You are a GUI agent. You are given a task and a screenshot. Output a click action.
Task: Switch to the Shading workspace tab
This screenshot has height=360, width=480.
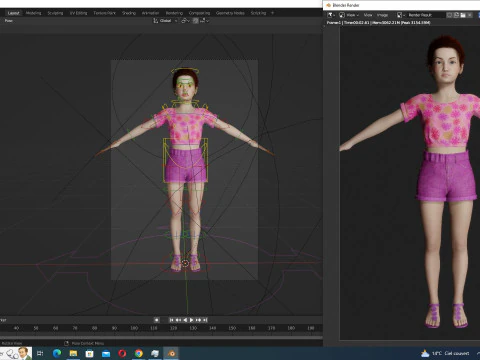pos(129,13)
